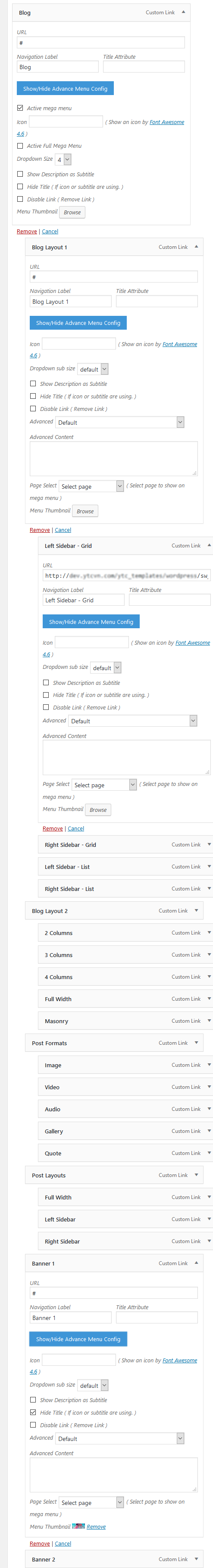
Task: Uncheck Active mega menu for Blog
Action: pyautogui.click(x=20, y=108)
